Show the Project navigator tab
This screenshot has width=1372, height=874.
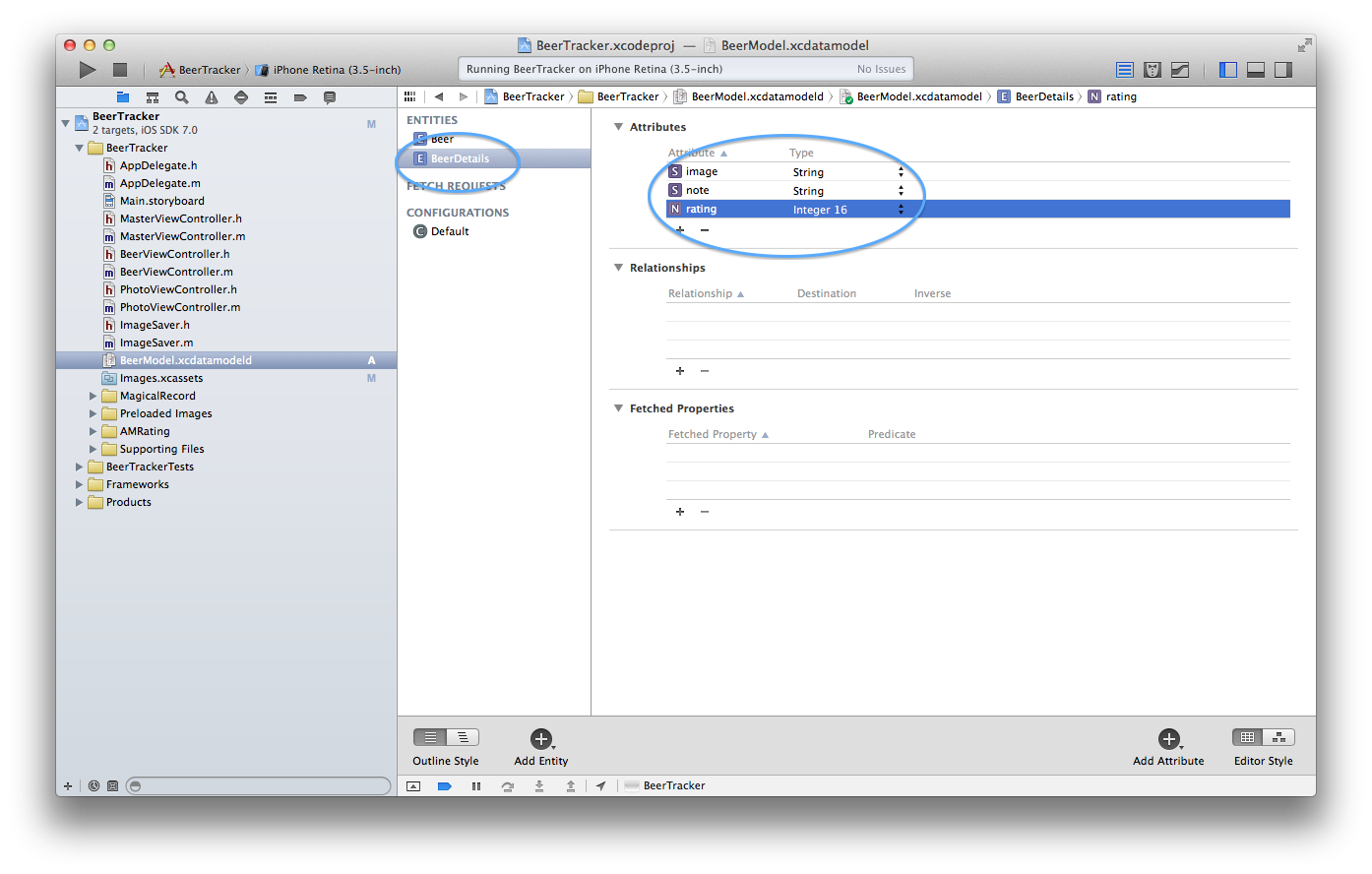coord(123,97)
